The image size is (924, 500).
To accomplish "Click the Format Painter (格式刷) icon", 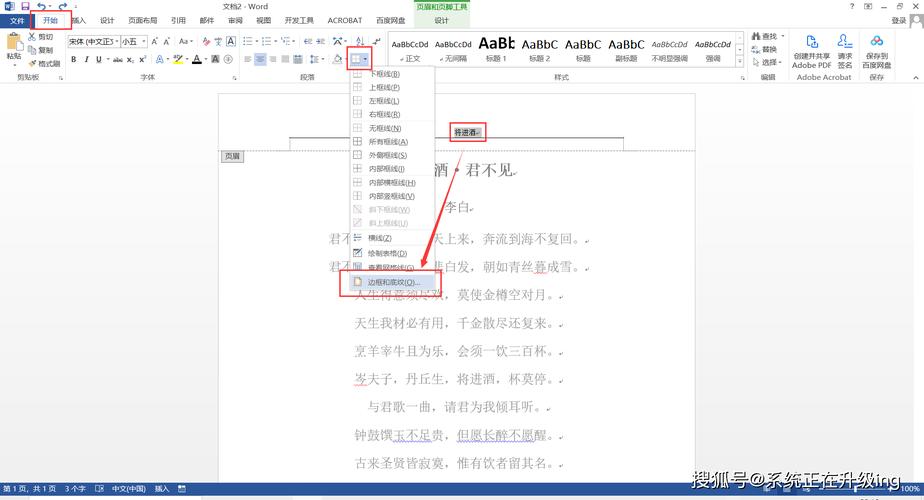I will coord(32,63).
